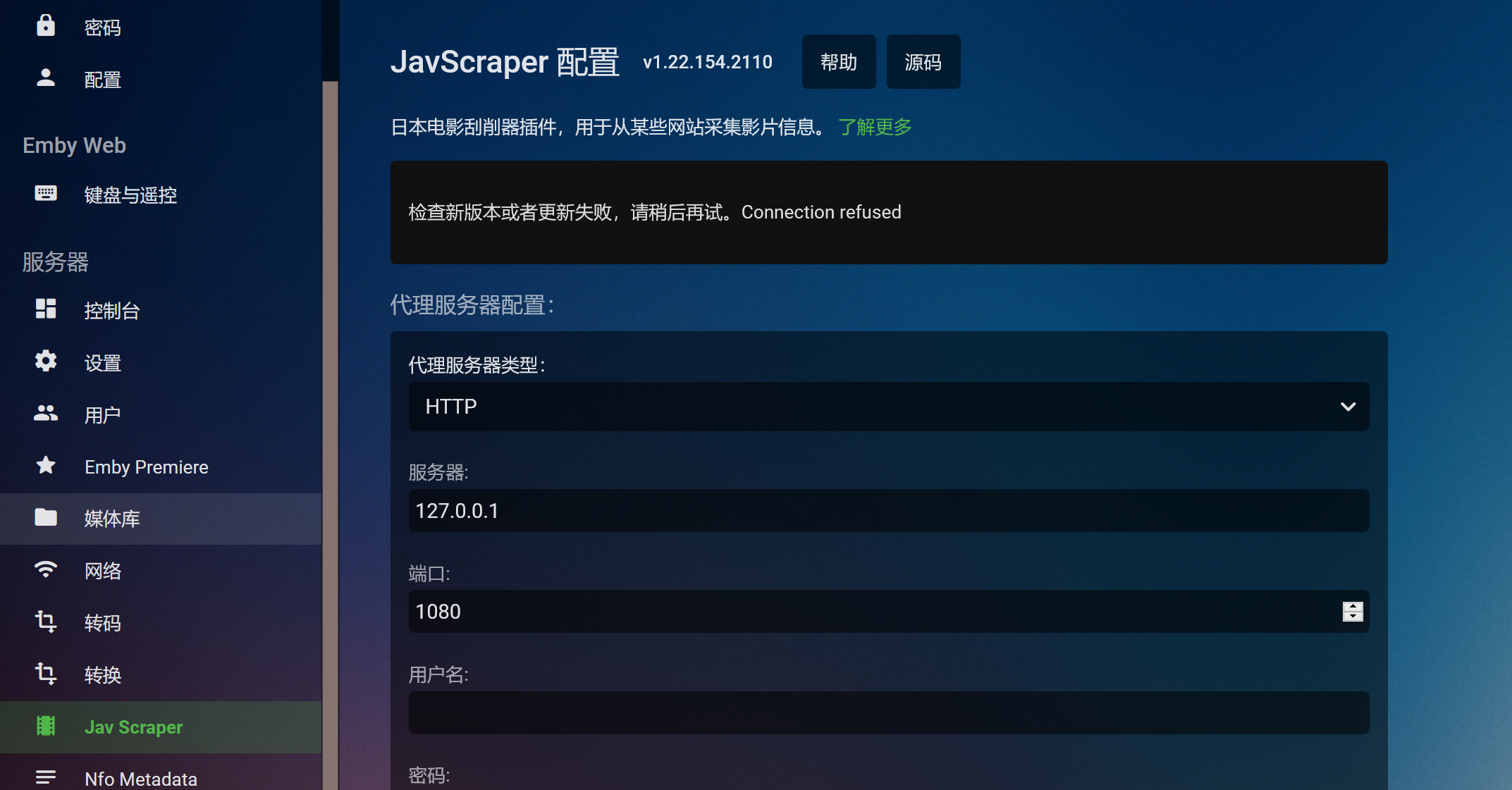Expand proxy type selector chevron

pos(1348,407)
